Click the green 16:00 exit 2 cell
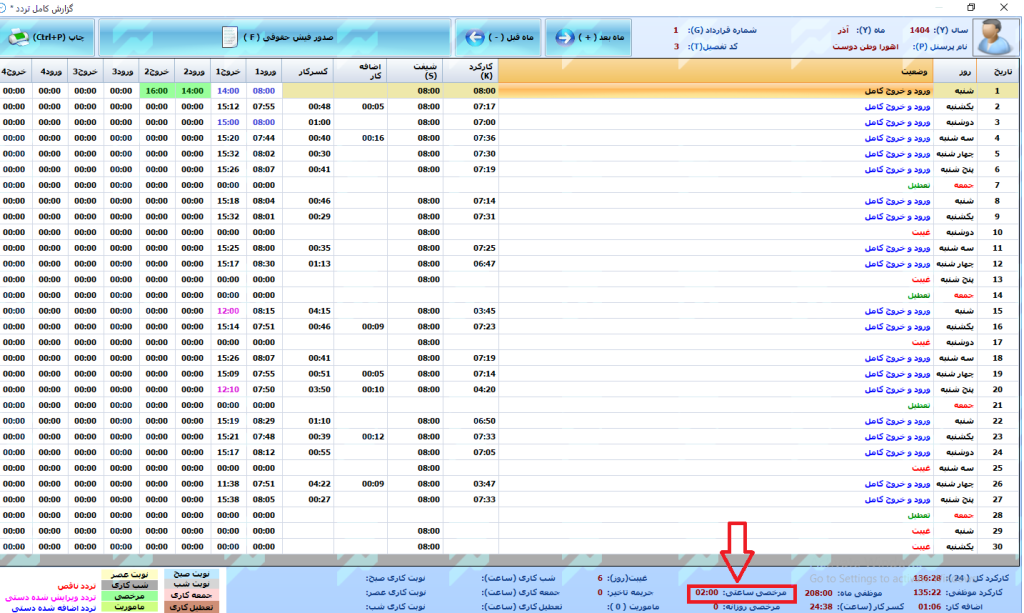This screenshot has width=1024, height=613. pyautogui.click(x=156, y=91)
